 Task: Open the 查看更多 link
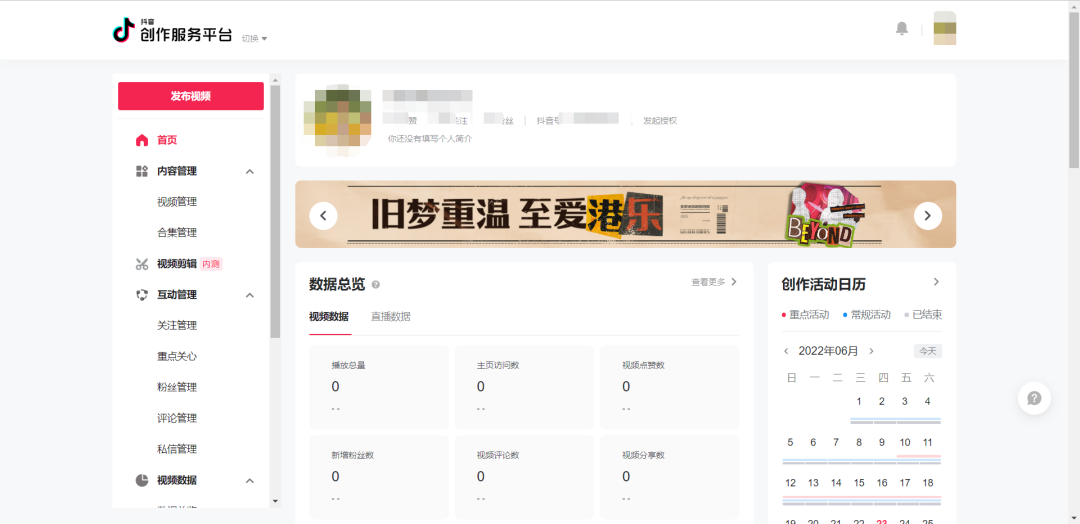[714, 283]
